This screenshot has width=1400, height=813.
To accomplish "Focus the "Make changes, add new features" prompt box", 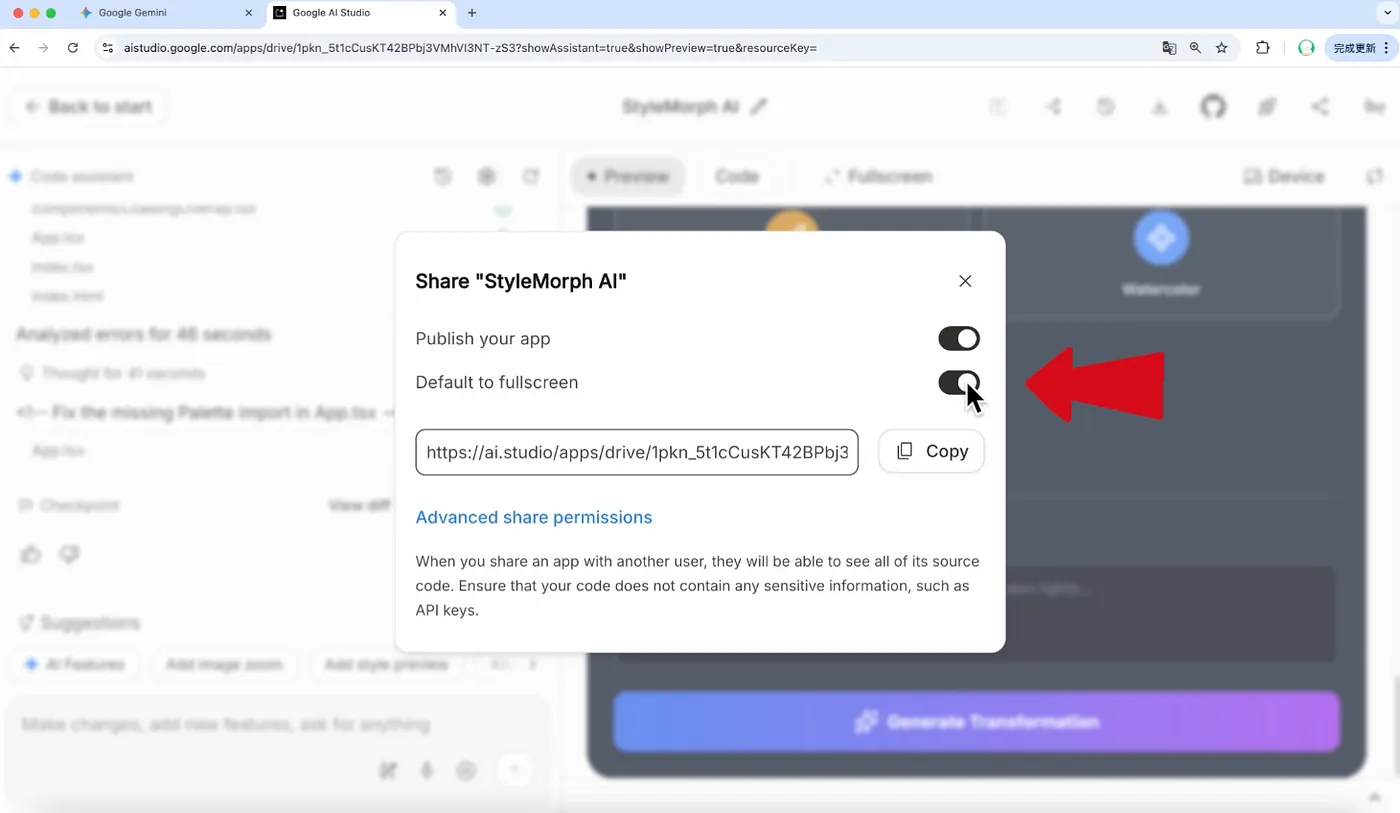I will click(276, 725).
